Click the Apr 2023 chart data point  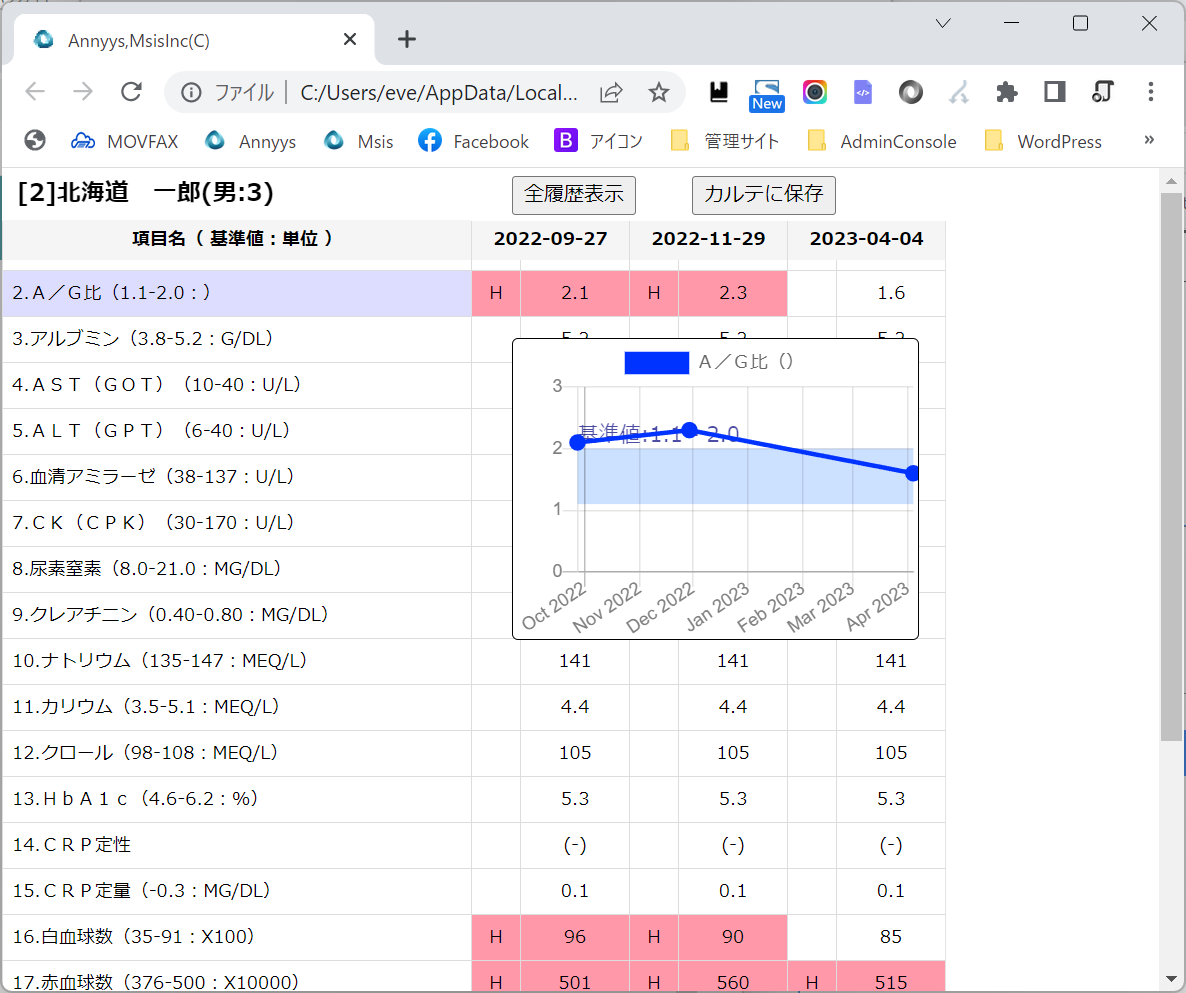click(x=913, y=473)
